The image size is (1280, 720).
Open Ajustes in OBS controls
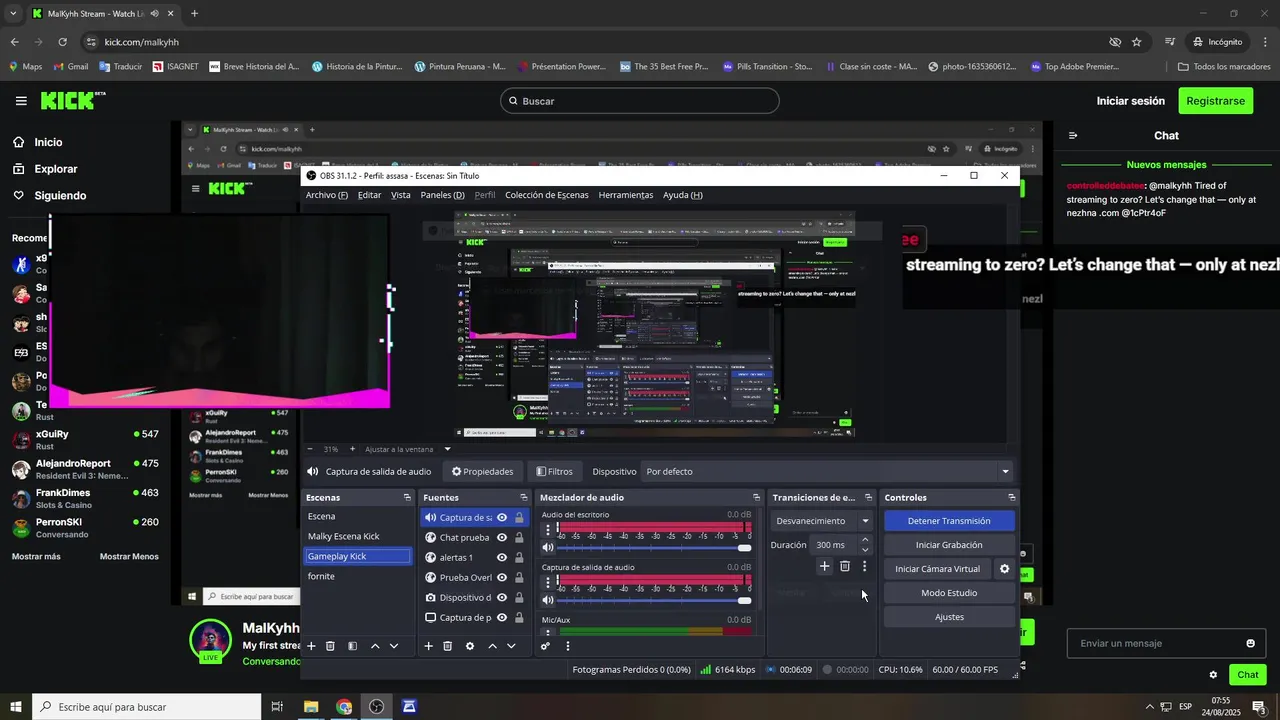point(949,617)
